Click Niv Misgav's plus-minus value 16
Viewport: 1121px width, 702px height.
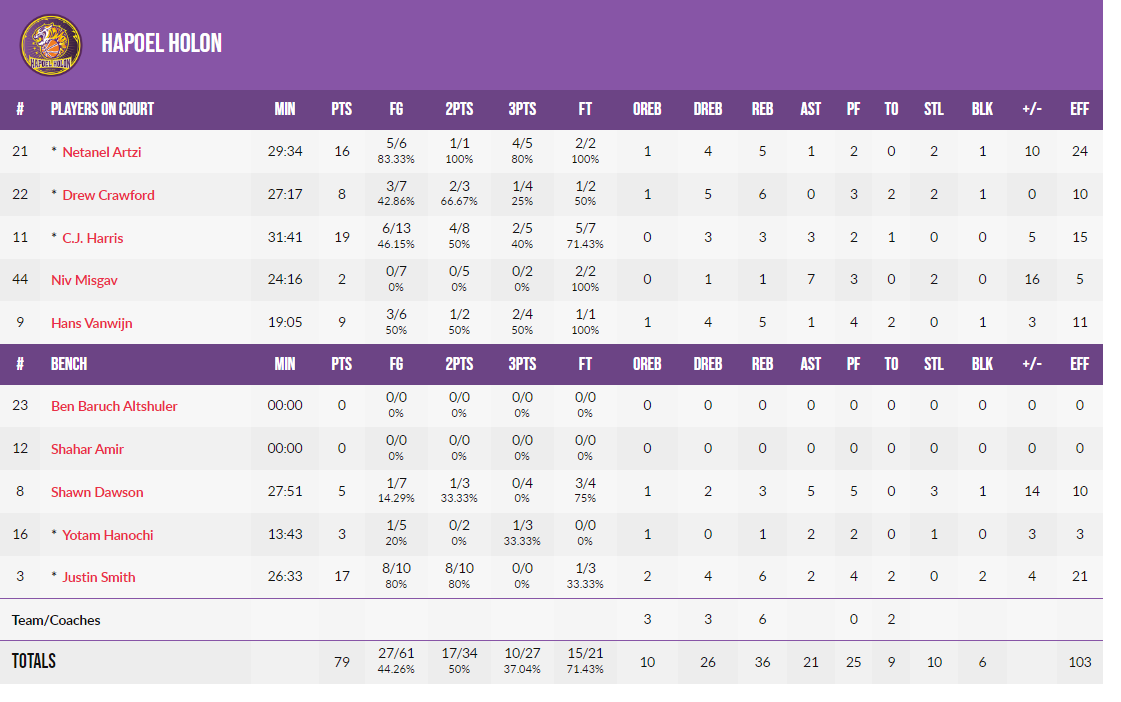click(x=1032, y=280)
